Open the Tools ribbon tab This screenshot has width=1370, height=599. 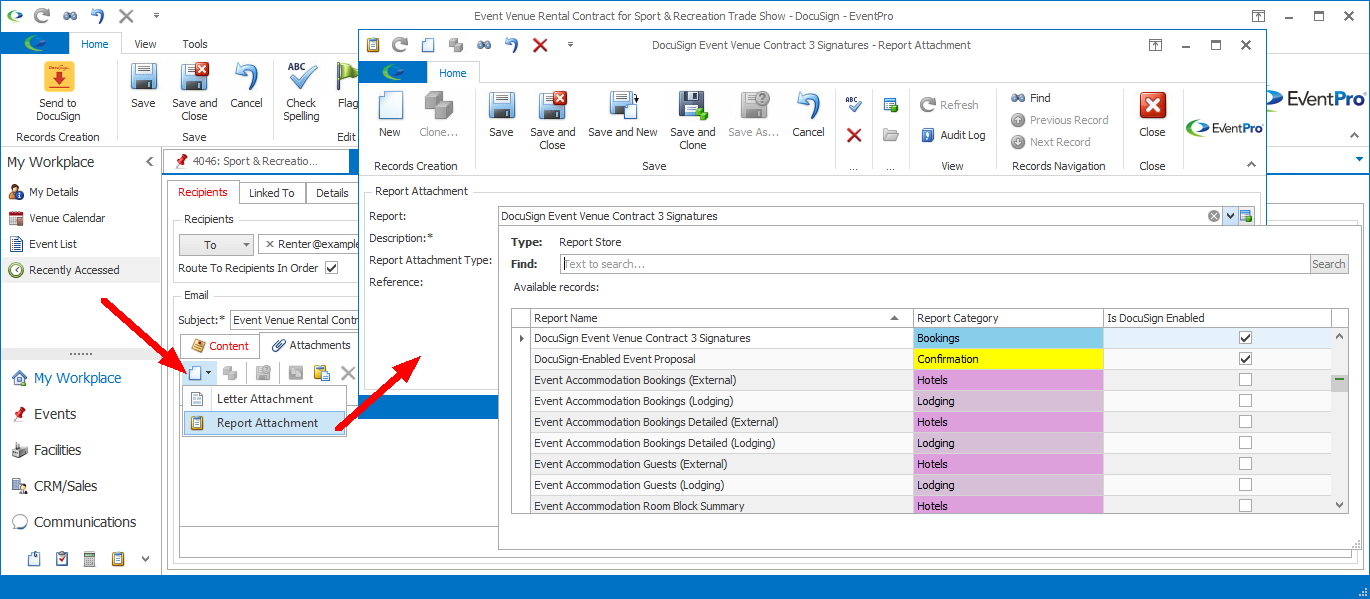[195, 44]
